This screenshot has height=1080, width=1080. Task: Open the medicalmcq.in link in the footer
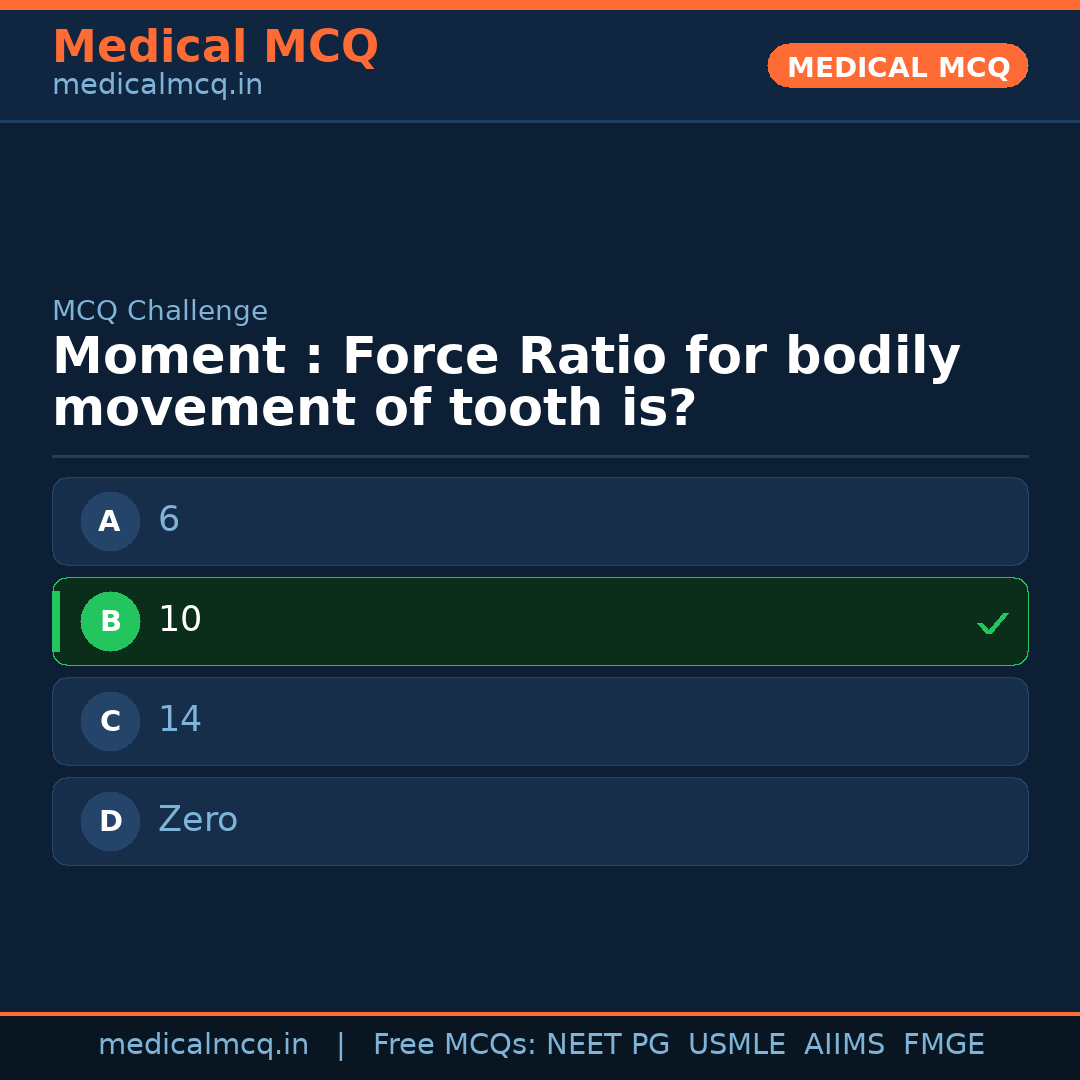click(203, 1045)
